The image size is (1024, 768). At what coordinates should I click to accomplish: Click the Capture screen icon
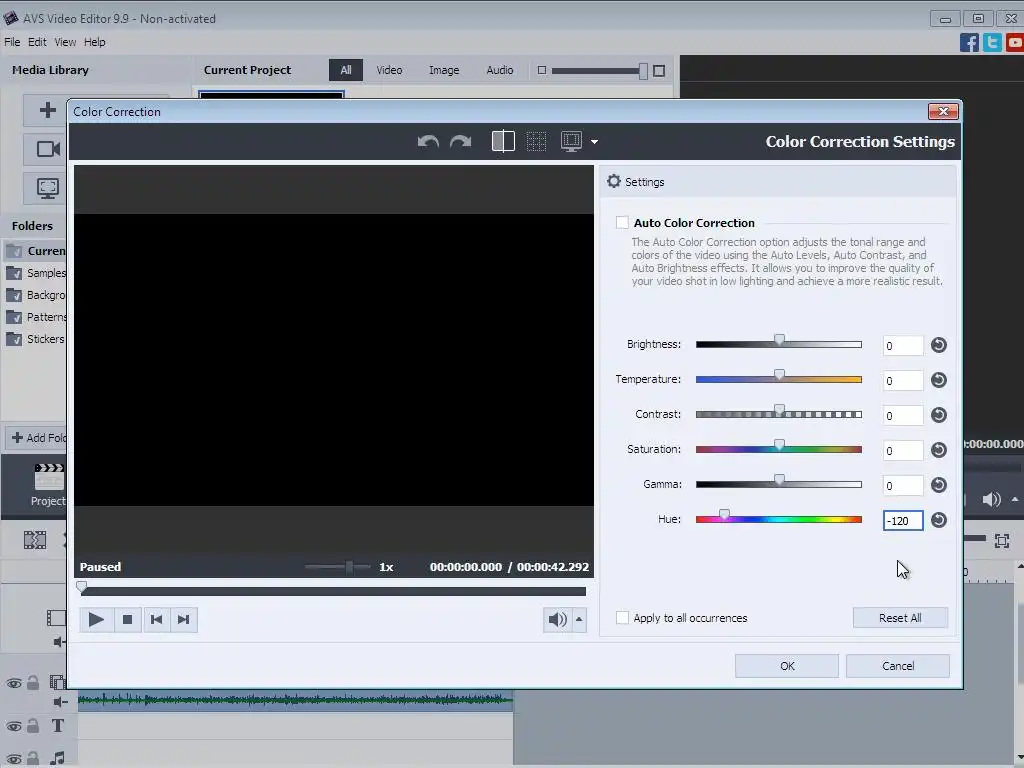47,188
